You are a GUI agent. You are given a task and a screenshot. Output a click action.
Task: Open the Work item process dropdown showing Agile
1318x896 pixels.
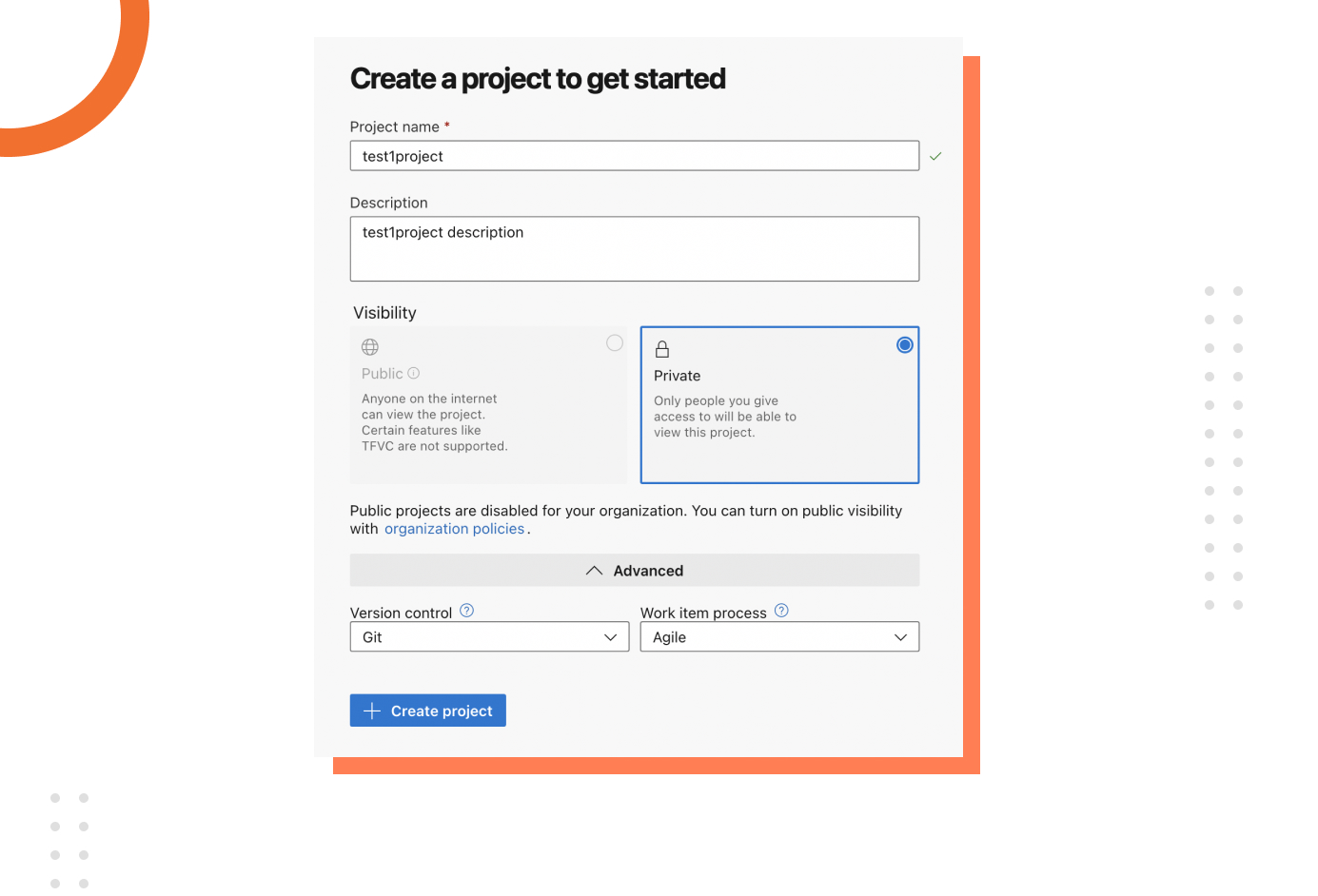pyautogui.click(x=779, y=636)
